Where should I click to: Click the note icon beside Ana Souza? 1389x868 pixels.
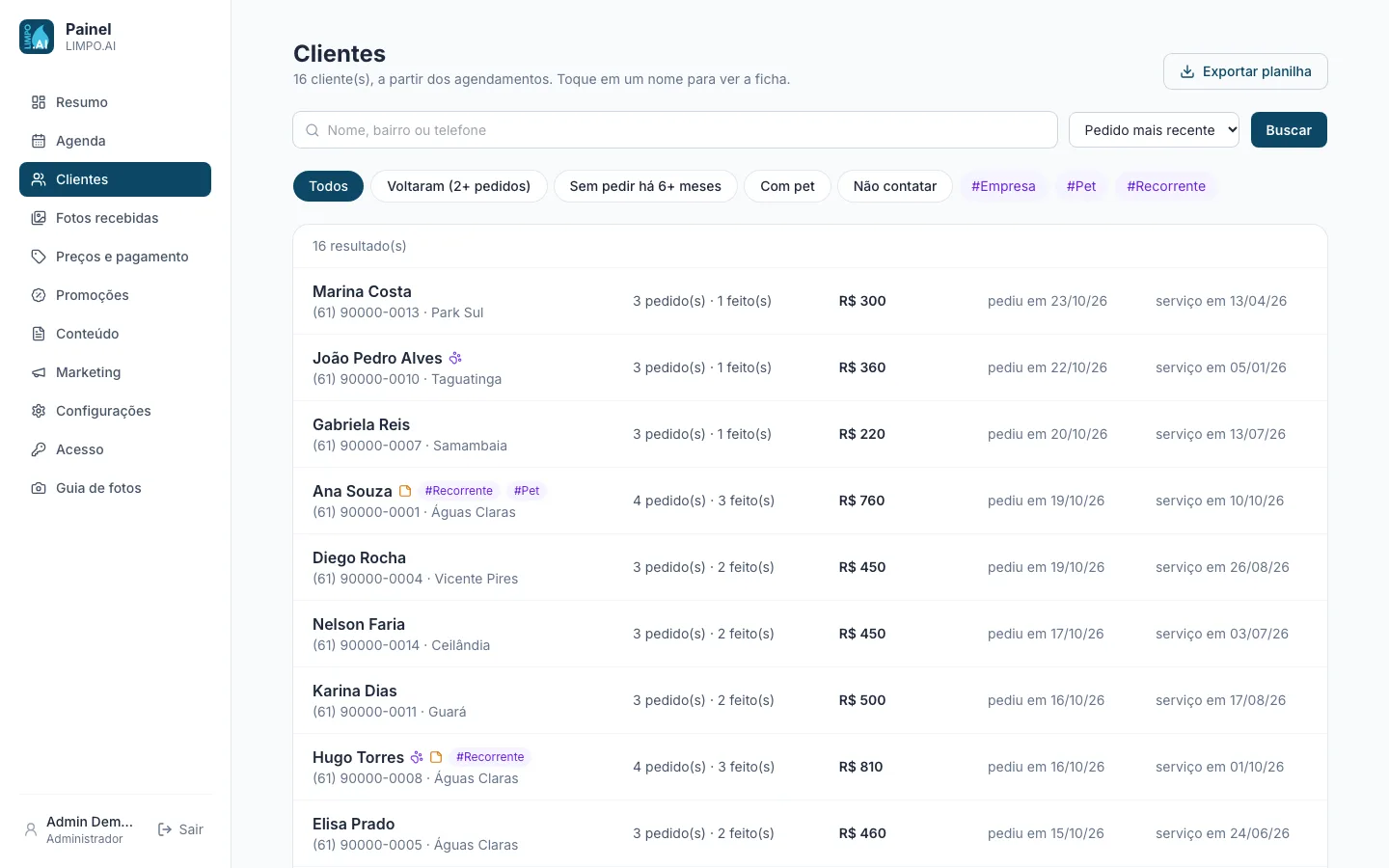405,491
